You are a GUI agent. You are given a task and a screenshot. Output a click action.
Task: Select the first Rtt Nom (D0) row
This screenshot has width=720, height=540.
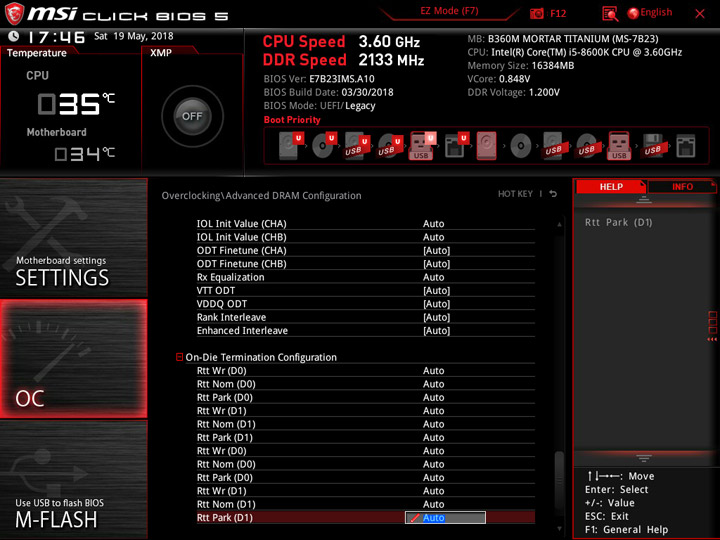click(366, 384)
